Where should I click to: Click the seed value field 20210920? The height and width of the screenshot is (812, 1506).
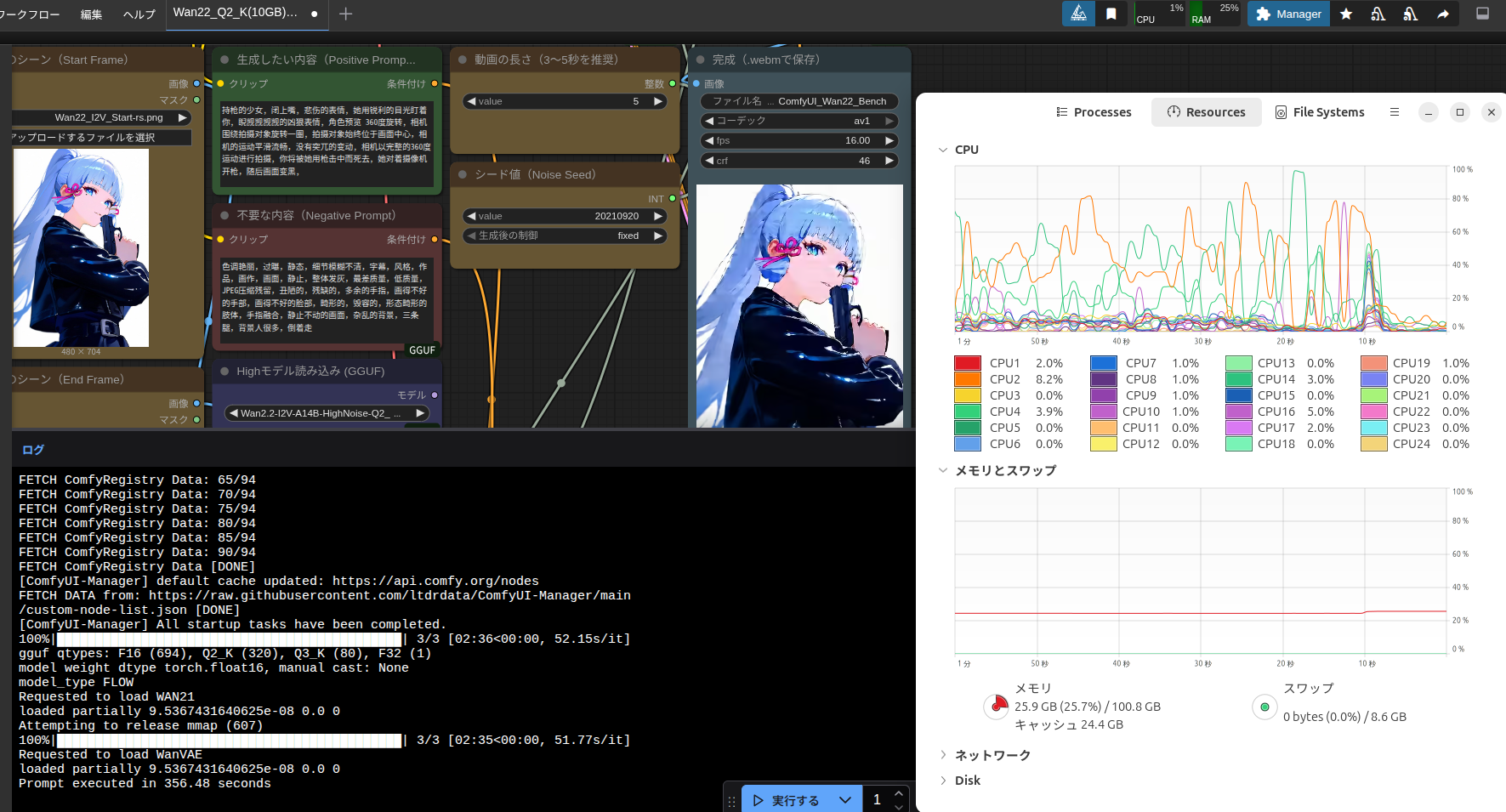click(x=565, y=216)
